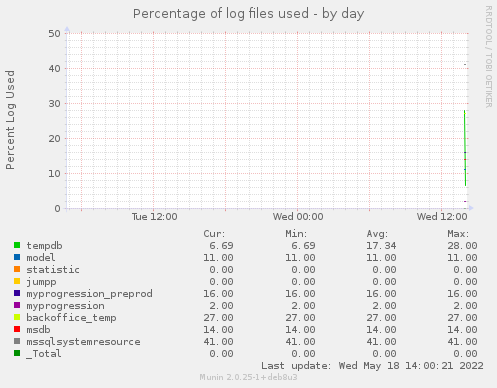Viewport: 497px width, 388px height.
Task: Select the msdb legend label
Action: tap(38, 330)
